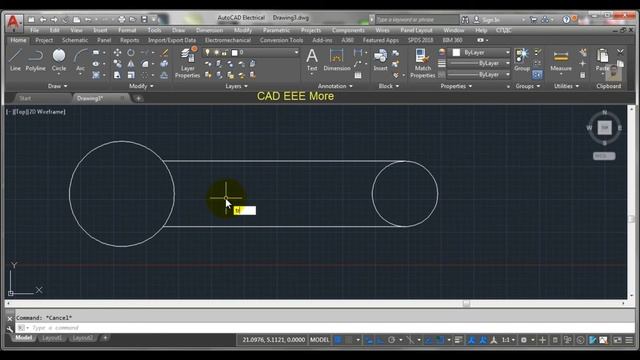
Task: Toggle MODEL space button in status bar
Action: coord(319,340)
